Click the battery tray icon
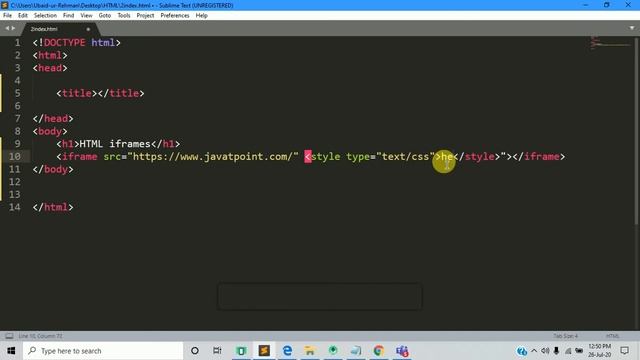Image resolution: width=640 pixels, height=360 pixels. click(579, 351)
